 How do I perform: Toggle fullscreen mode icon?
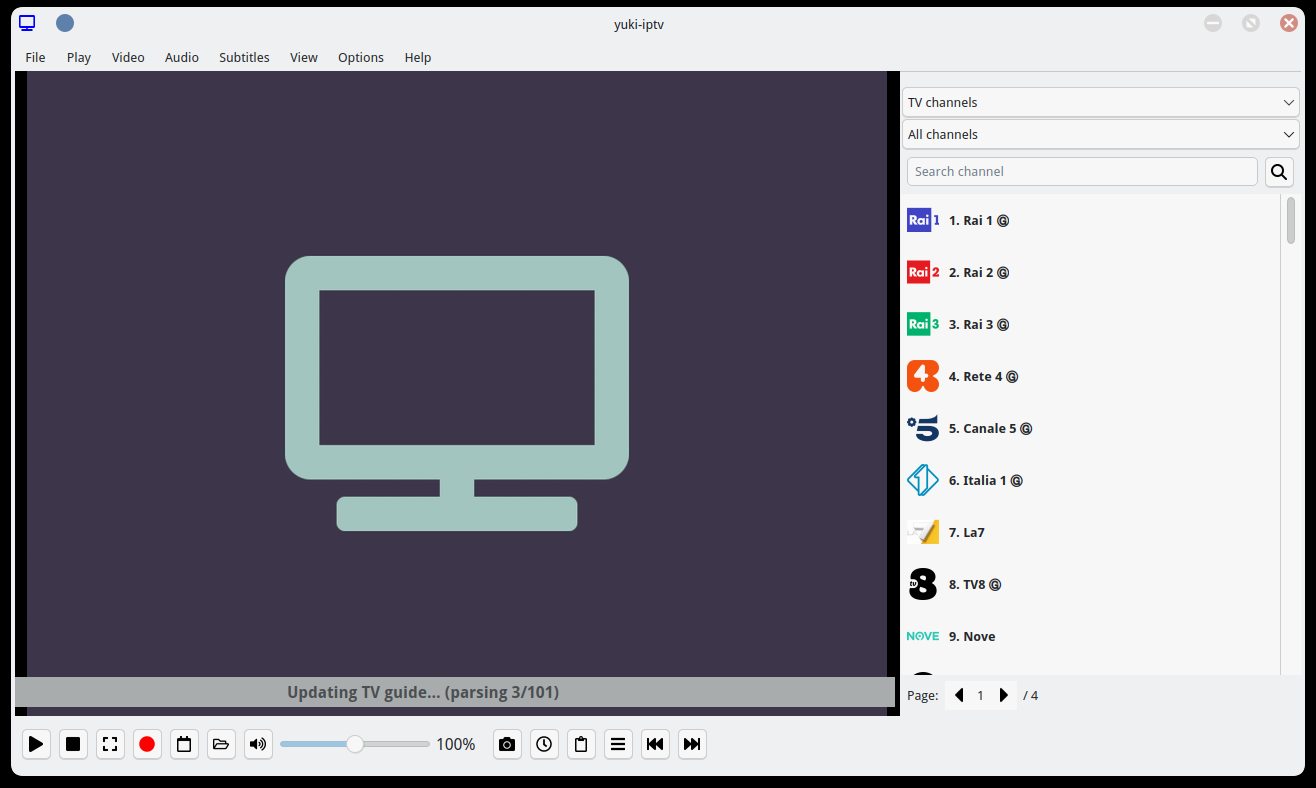(110, 744)
